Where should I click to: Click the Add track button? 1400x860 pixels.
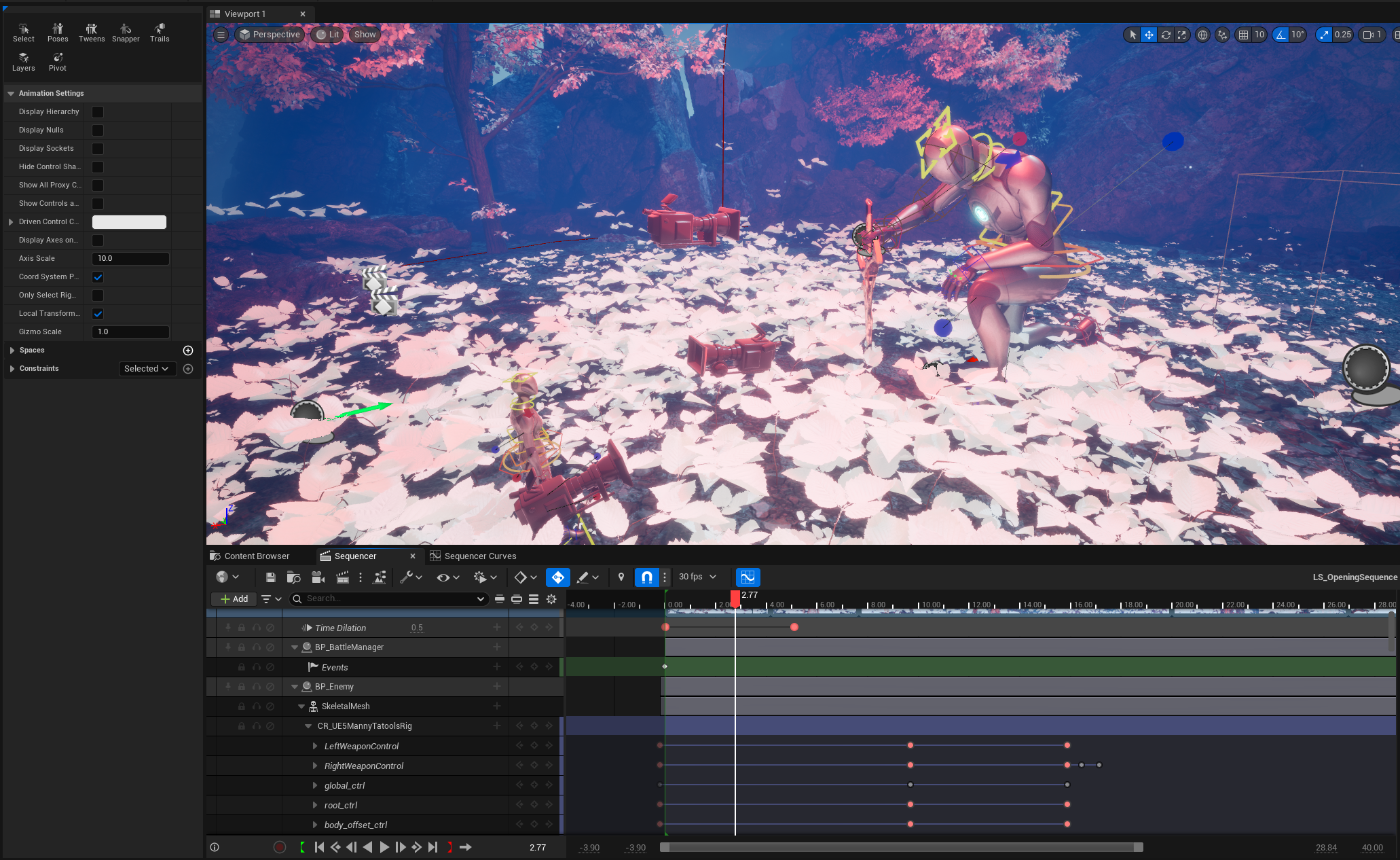[234, 599]
